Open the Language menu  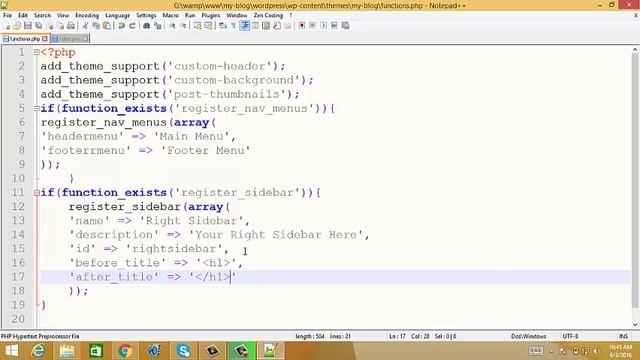pyautogui.click(x=118, y=15)
